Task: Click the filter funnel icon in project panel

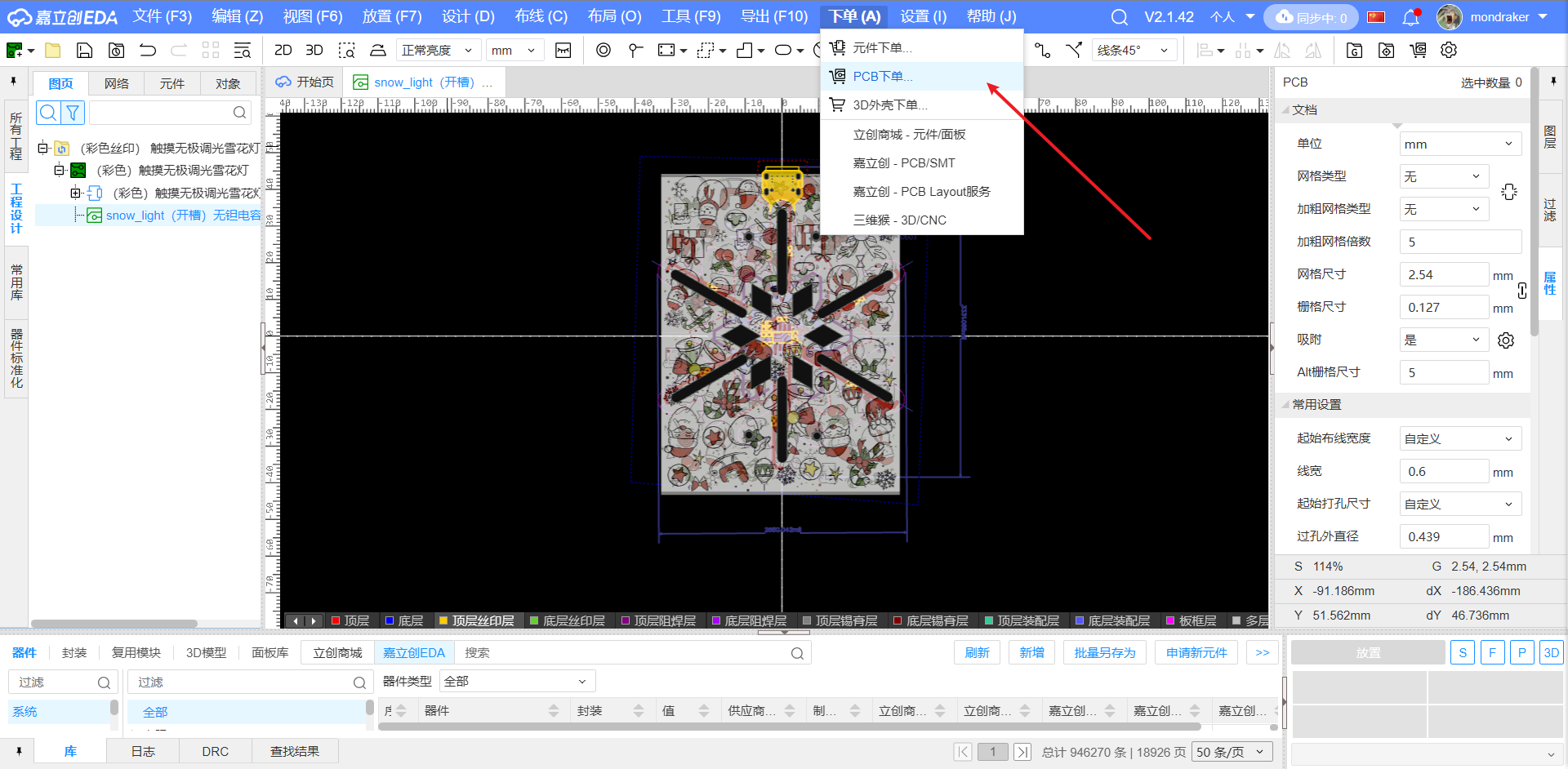Action: coord(73,113)
